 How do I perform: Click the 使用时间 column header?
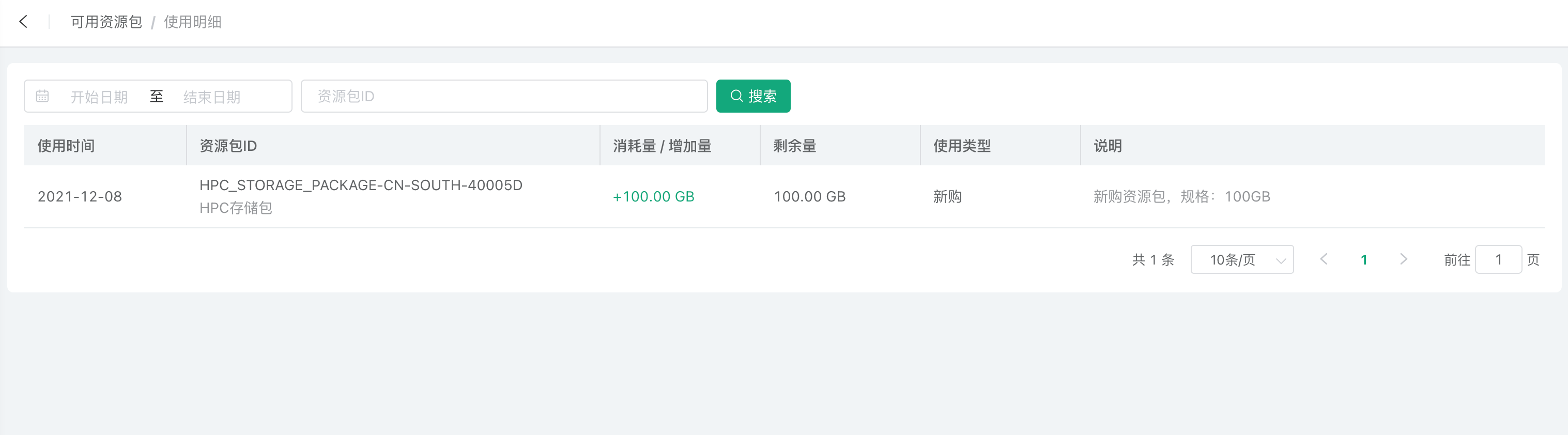point(66,146)
